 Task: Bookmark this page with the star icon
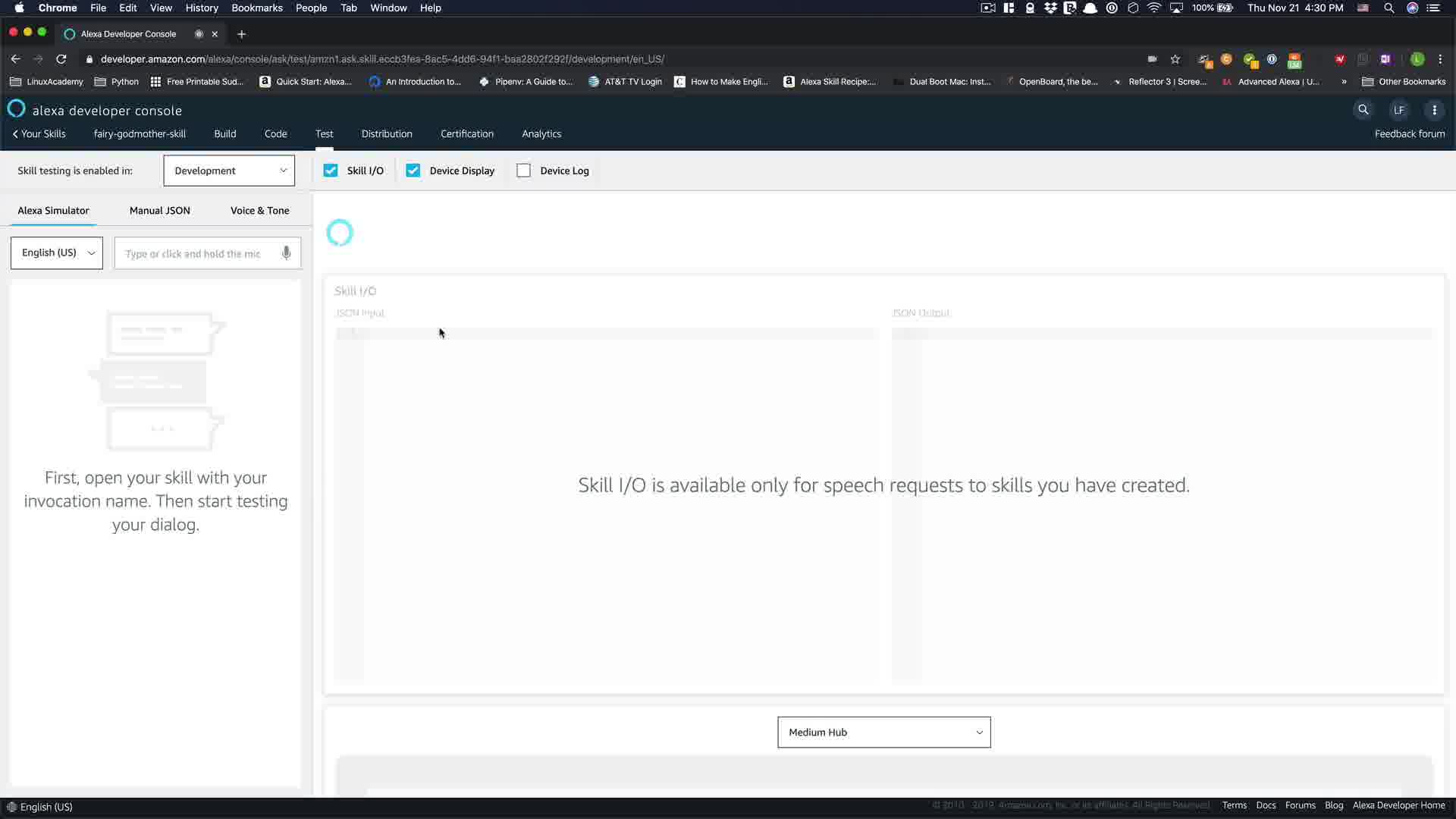point(1175,59)
